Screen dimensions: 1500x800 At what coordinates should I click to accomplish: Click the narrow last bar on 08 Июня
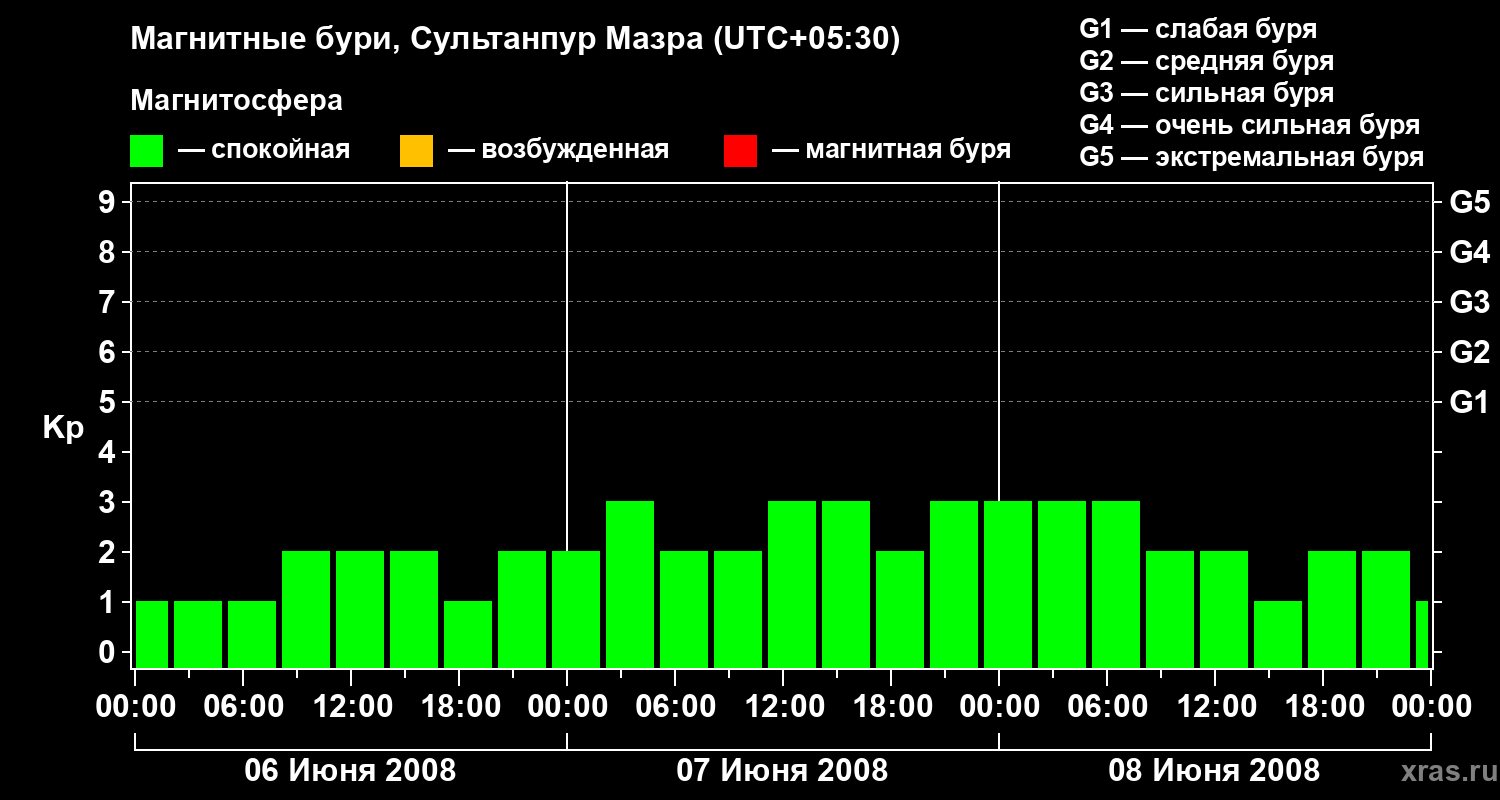coord(1422,634)
